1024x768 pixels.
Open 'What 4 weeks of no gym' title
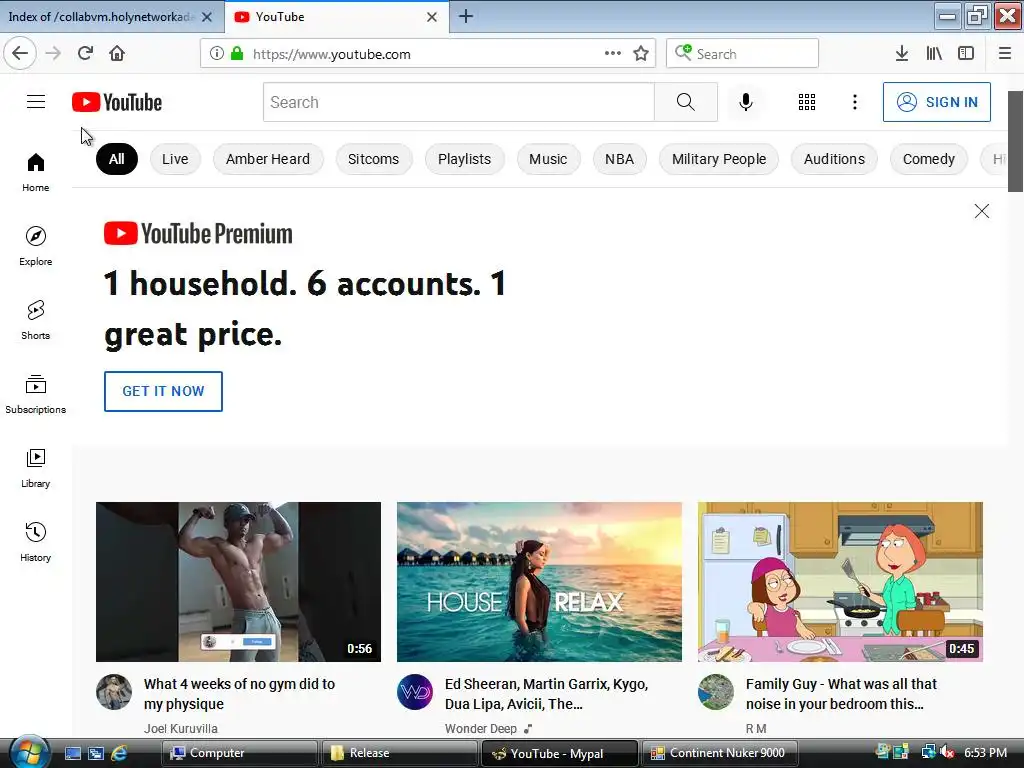240,694
